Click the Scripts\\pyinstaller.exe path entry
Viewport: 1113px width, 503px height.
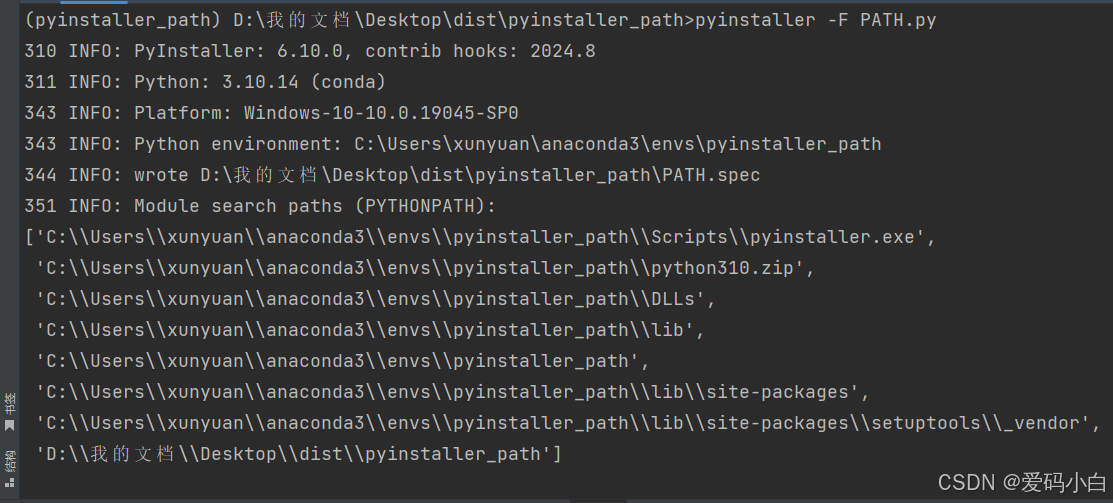481,237
